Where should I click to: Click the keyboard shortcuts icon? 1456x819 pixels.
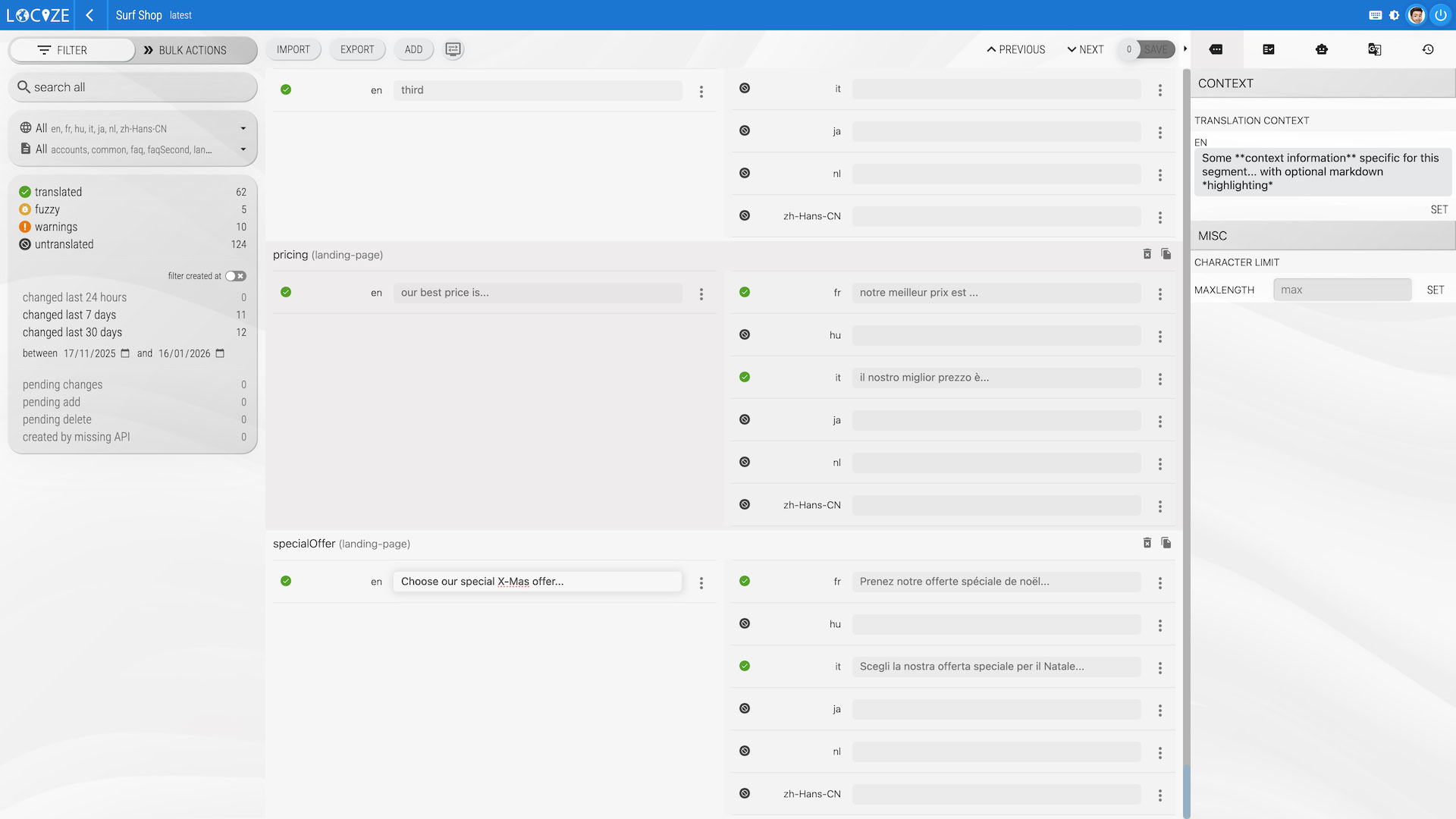pos(1375,15)
